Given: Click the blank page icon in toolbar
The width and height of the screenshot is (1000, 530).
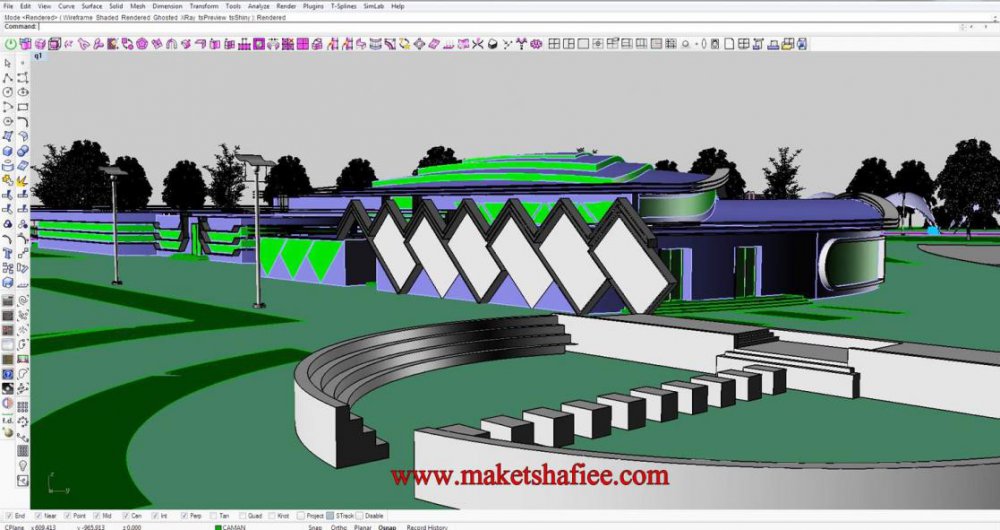Looking at the screenshot, I should point(729,44).
